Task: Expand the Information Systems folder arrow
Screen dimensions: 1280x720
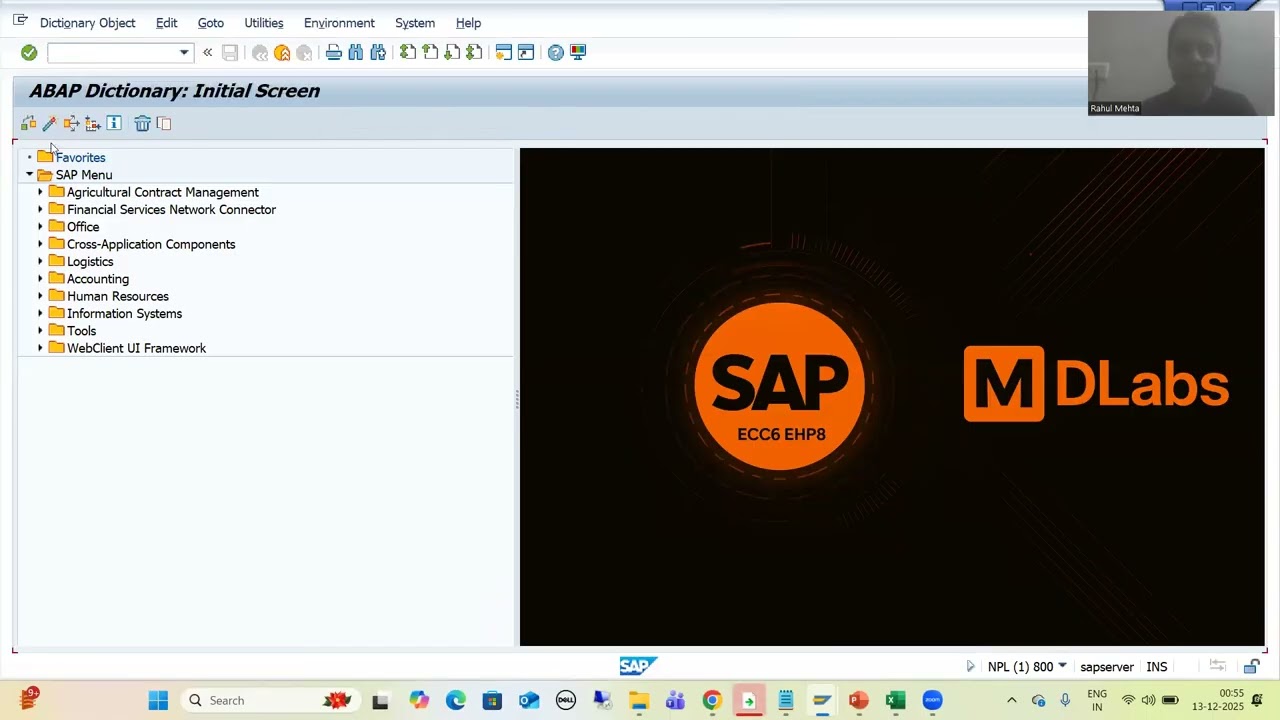Action: pos(41,313)
